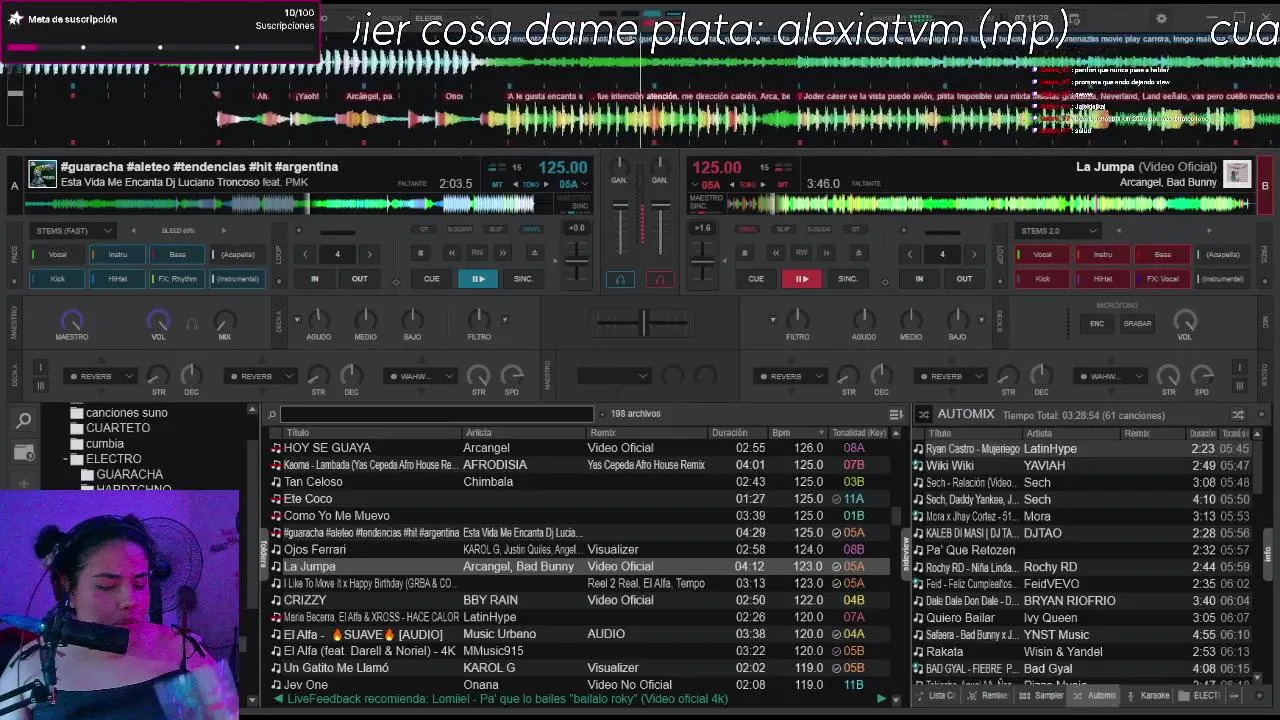Click deck A pitch slider

pos(576,260)
